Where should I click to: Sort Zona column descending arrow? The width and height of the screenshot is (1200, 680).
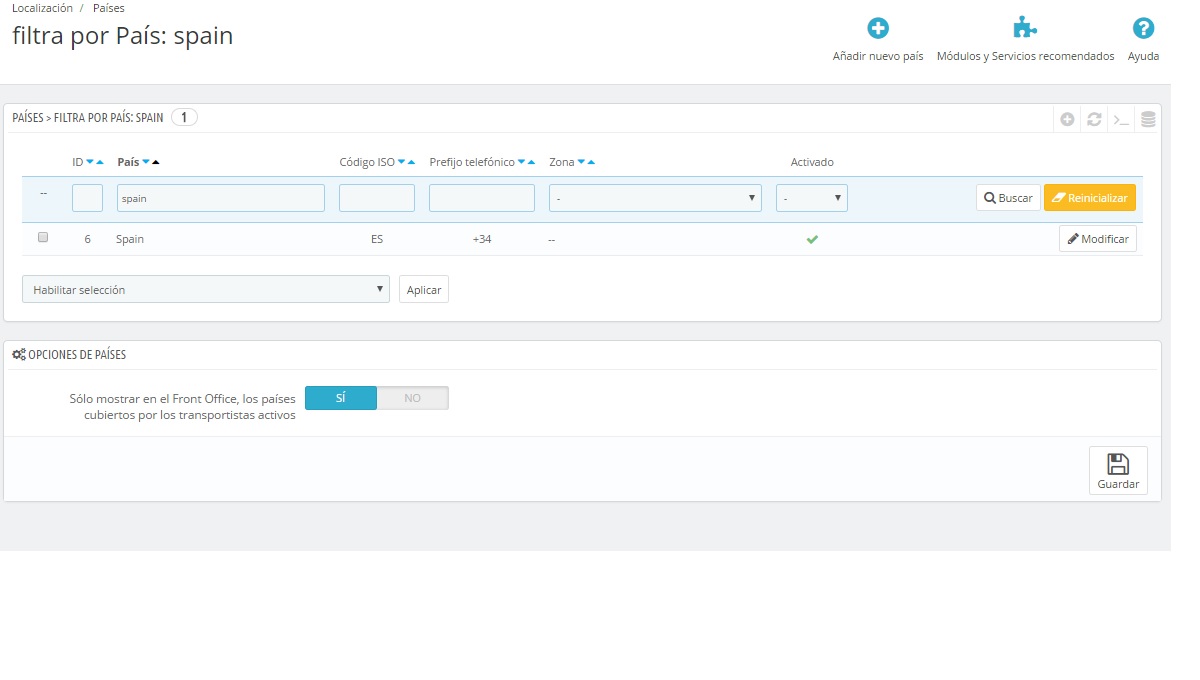click(x=581, y=162)
